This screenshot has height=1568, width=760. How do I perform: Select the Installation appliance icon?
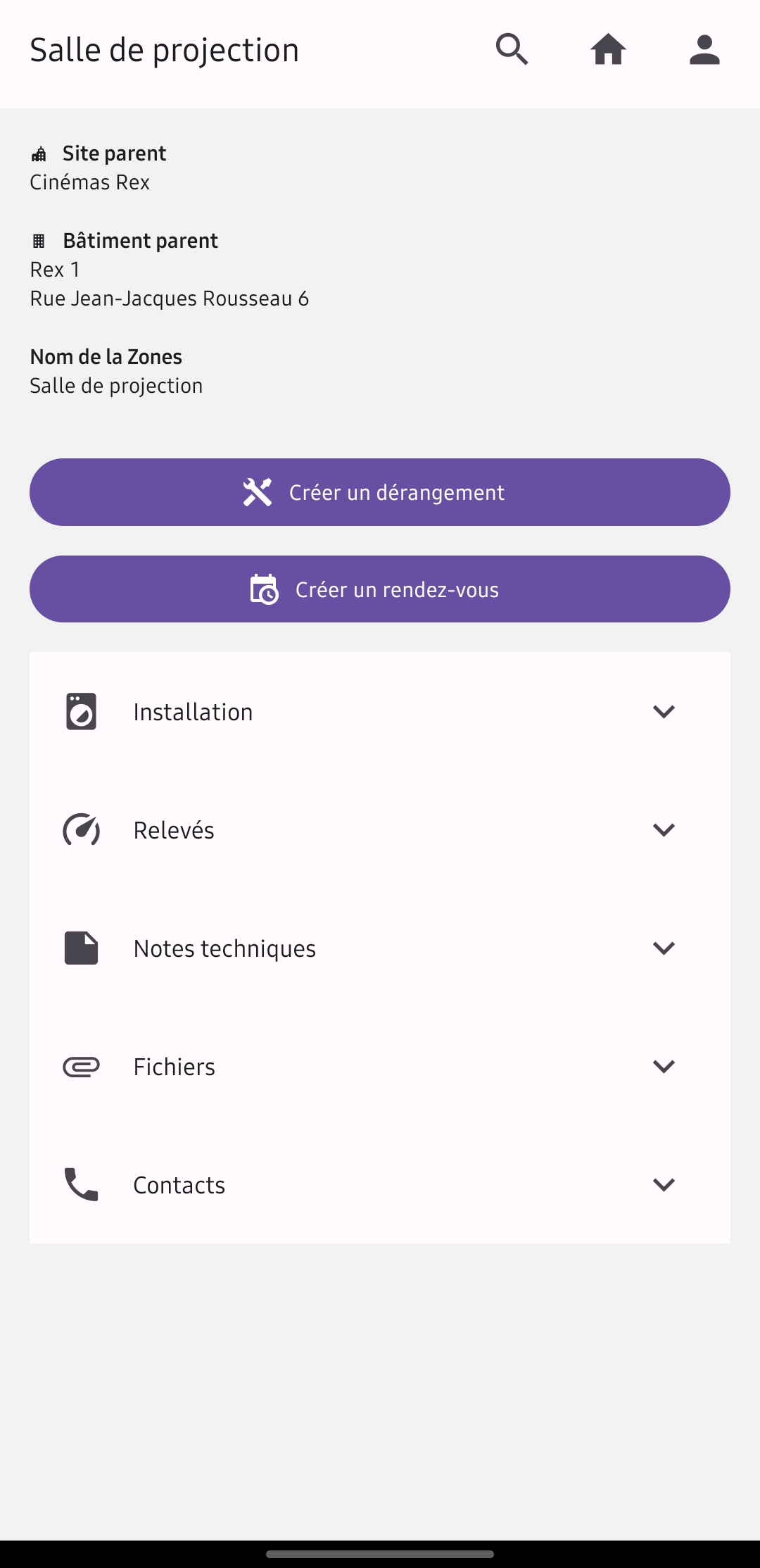click(x=81, y=711)
